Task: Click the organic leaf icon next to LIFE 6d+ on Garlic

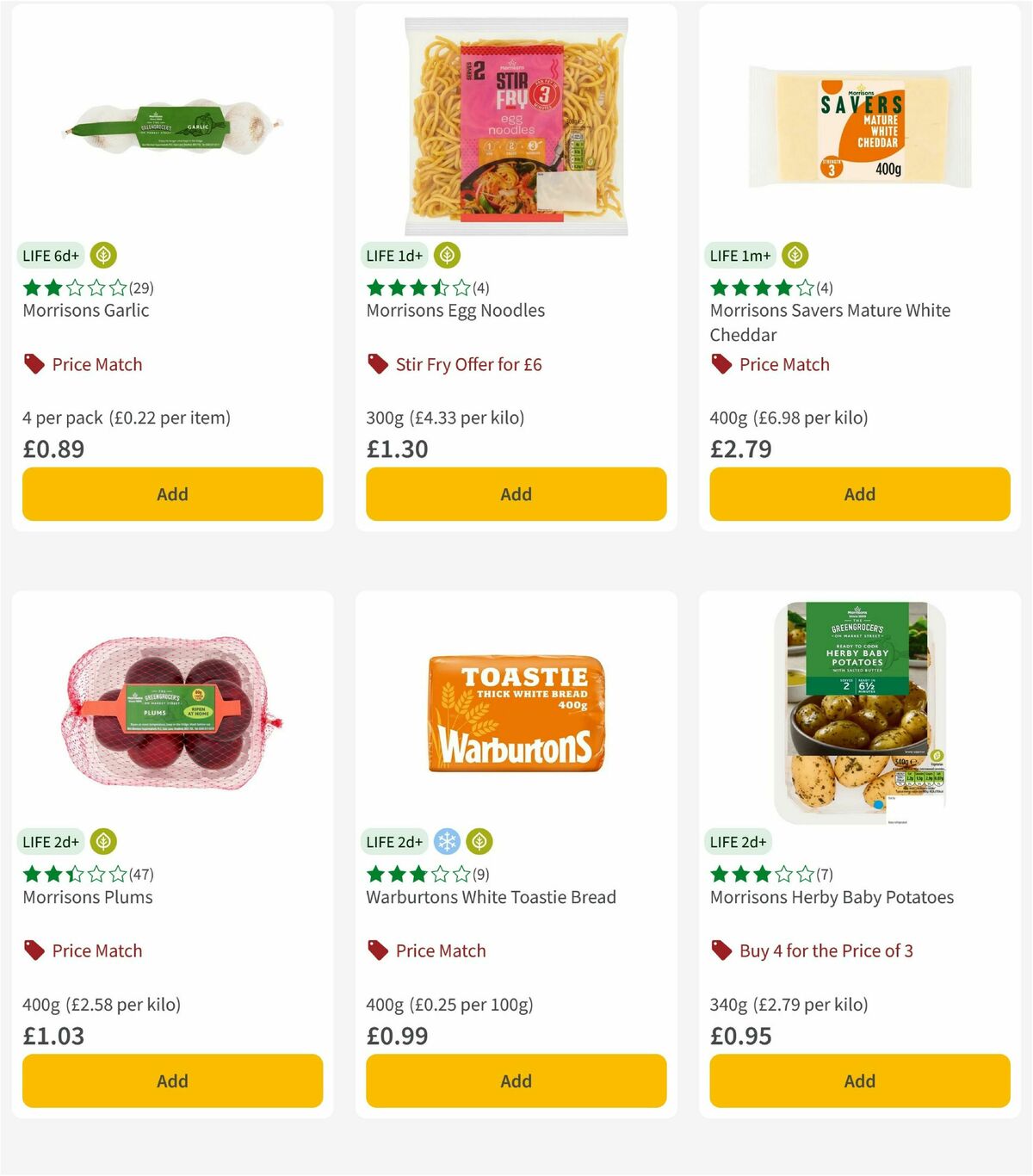Action: (x=103, y=255)
